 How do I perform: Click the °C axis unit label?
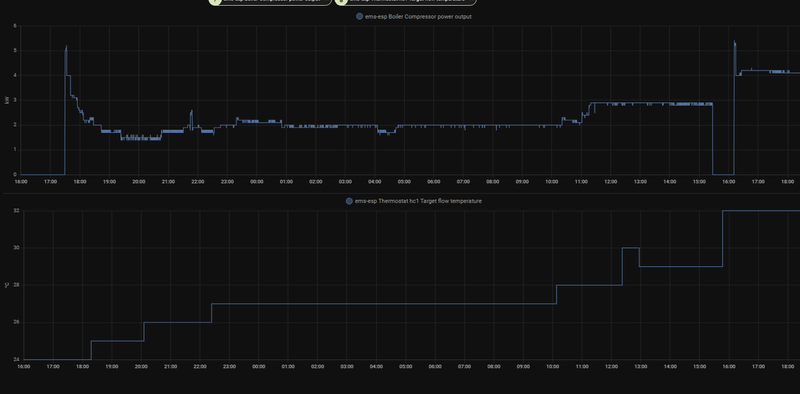click(7, 285)
